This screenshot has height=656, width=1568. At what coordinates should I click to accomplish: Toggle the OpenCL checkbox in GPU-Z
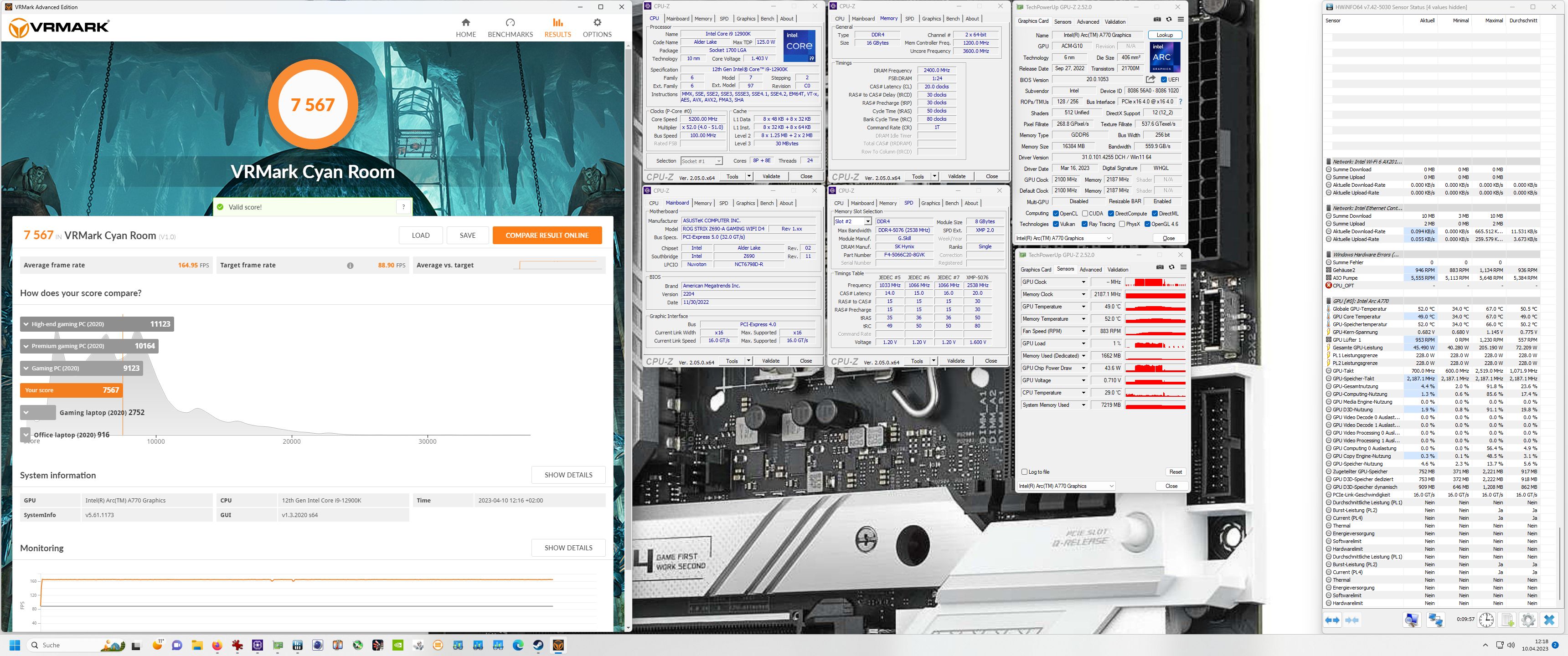(x=1056, y=214)
